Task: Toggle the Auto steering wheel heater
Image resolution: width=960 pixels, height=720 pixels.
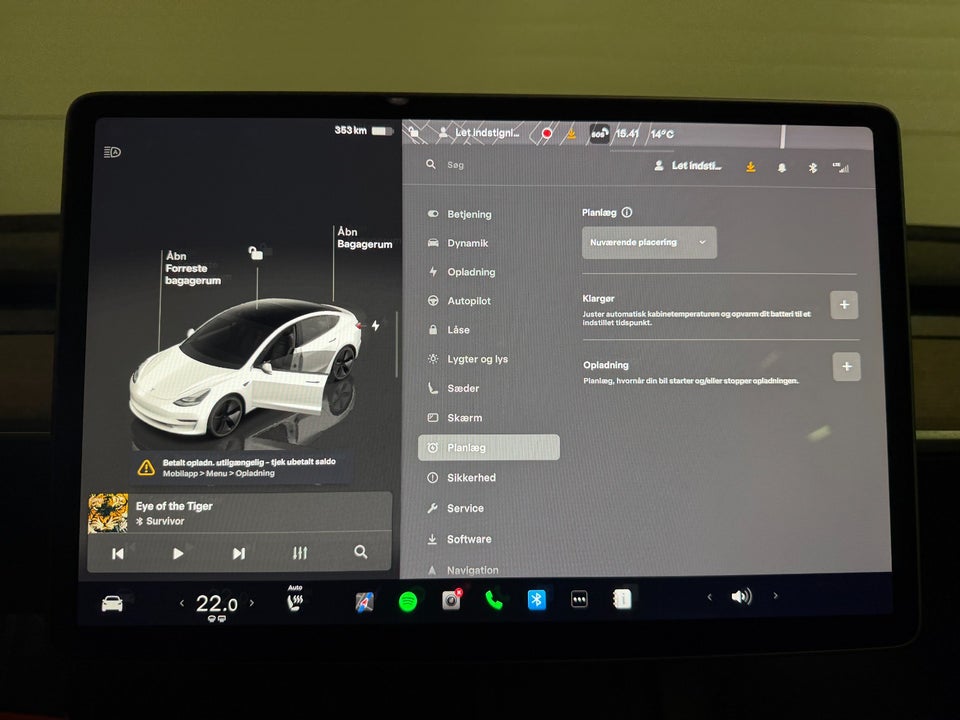Action: click(x=294, y=598)
